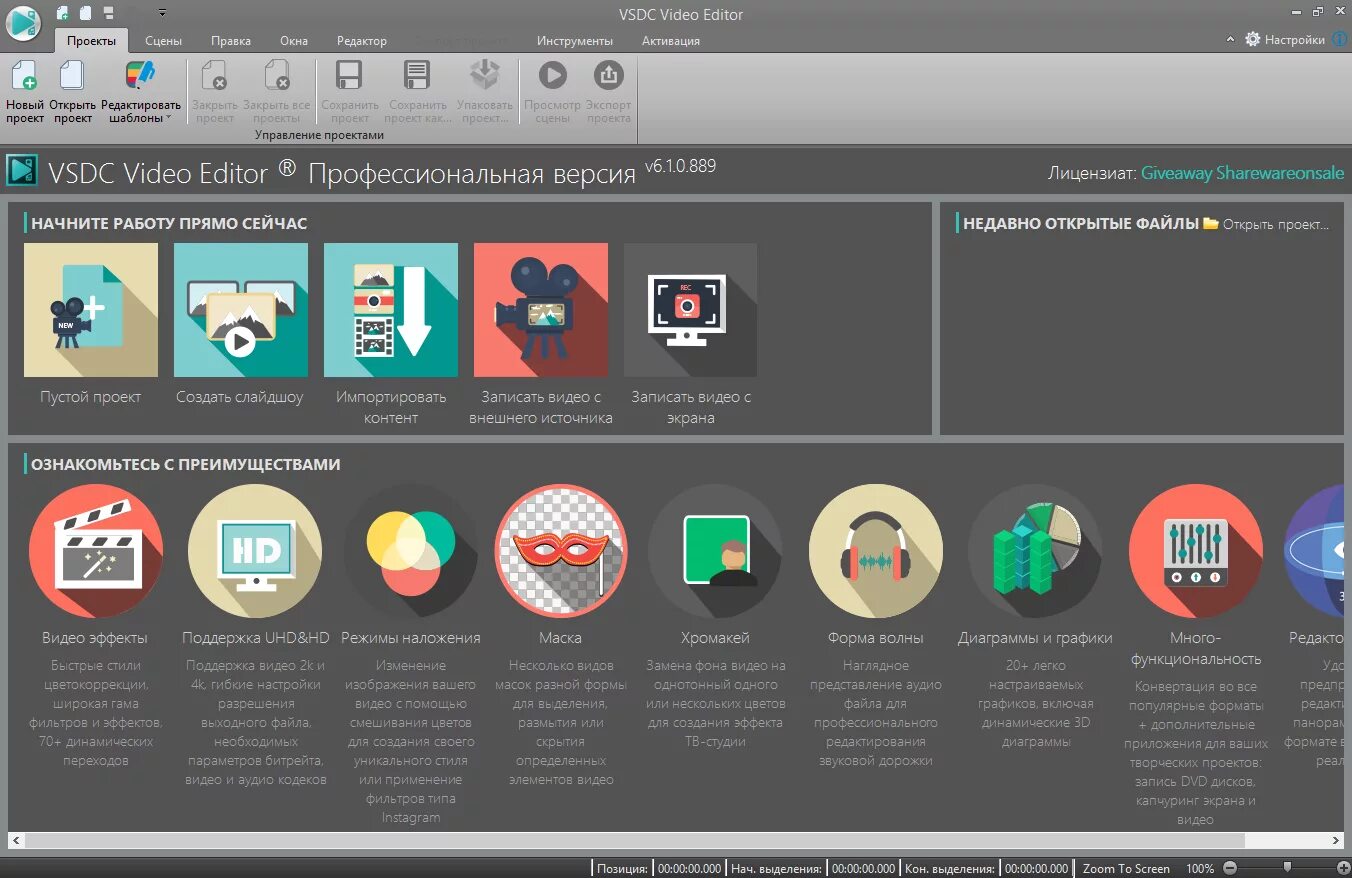Image resolution: width=1352 pixels, height=878 pixels.
Task: Click the zoom slider handle in status bar
Action: click(x=1287, y=867)
